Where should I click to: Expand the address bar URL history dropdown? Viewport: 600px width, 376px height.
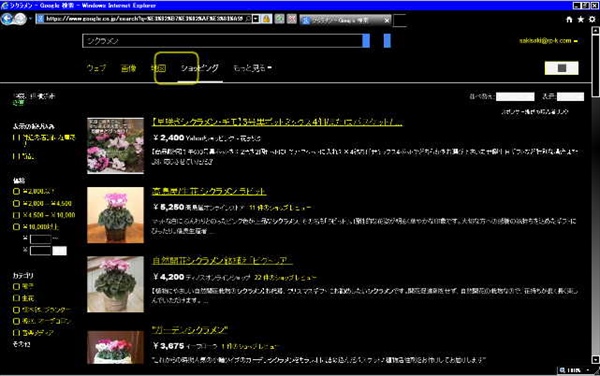click(x=256, y=19)
